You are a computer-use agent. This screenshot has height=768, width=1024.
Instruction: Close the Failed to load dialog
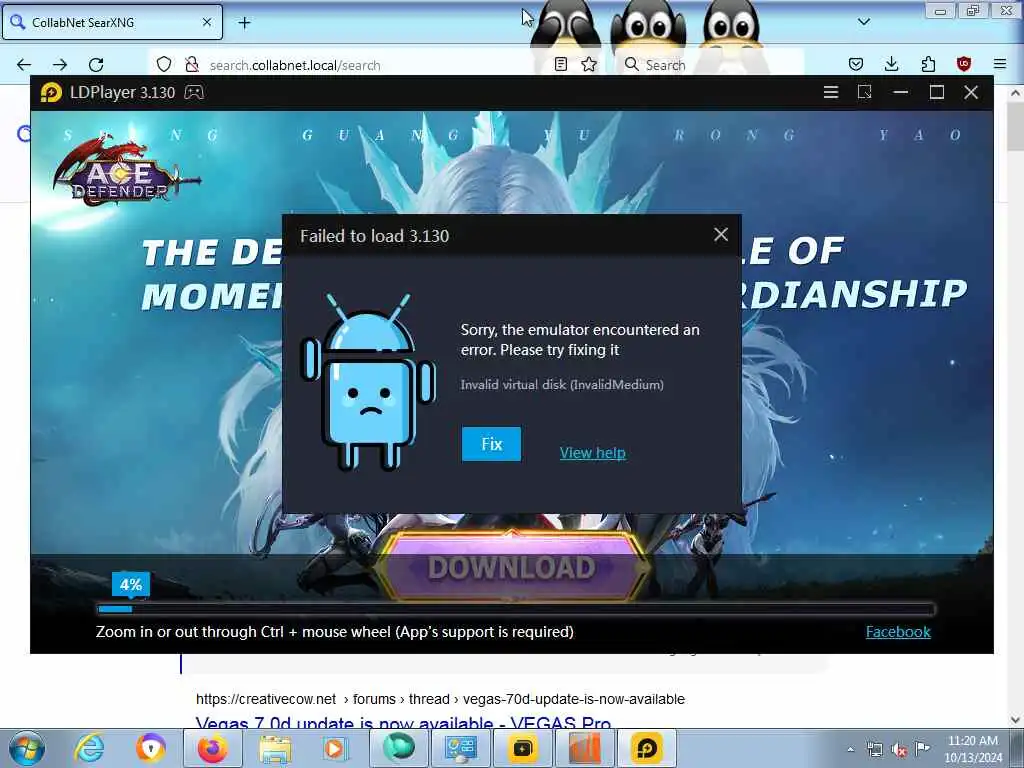click(x=720, y=234)
